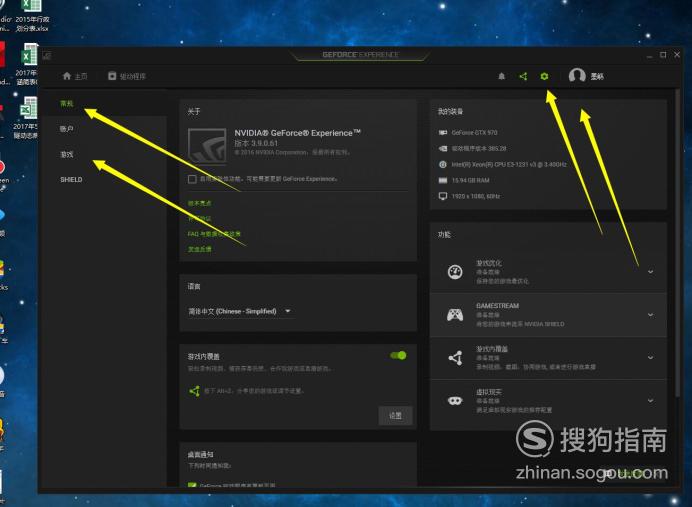Click the 游戏优化 speedometer icon
This screenshot has height=507, width=692.
(x=455, y=272)
